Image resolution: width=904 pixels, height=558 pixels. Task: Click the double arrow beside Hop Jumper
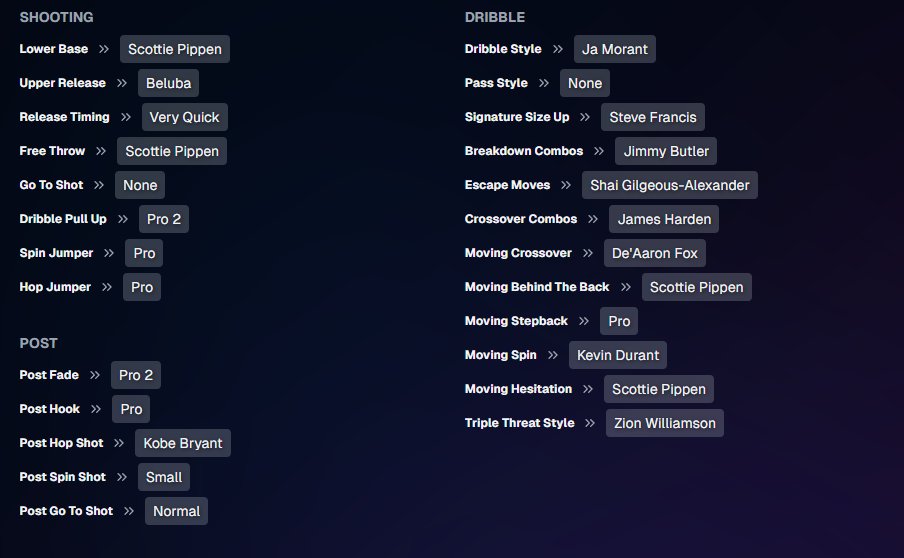click(x=107, y=287)
